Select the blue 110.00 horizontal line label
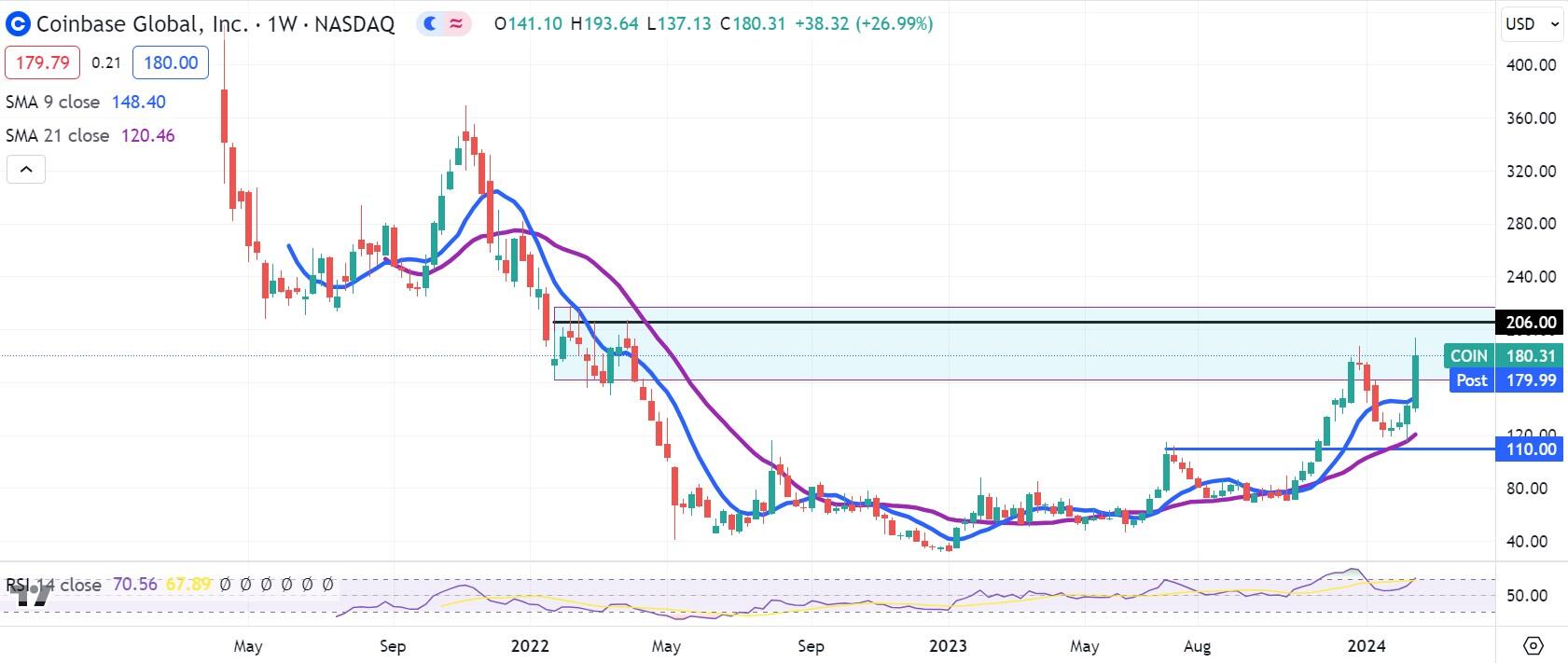Viewport: 1568px width, 663px height. pos(1531,449)
